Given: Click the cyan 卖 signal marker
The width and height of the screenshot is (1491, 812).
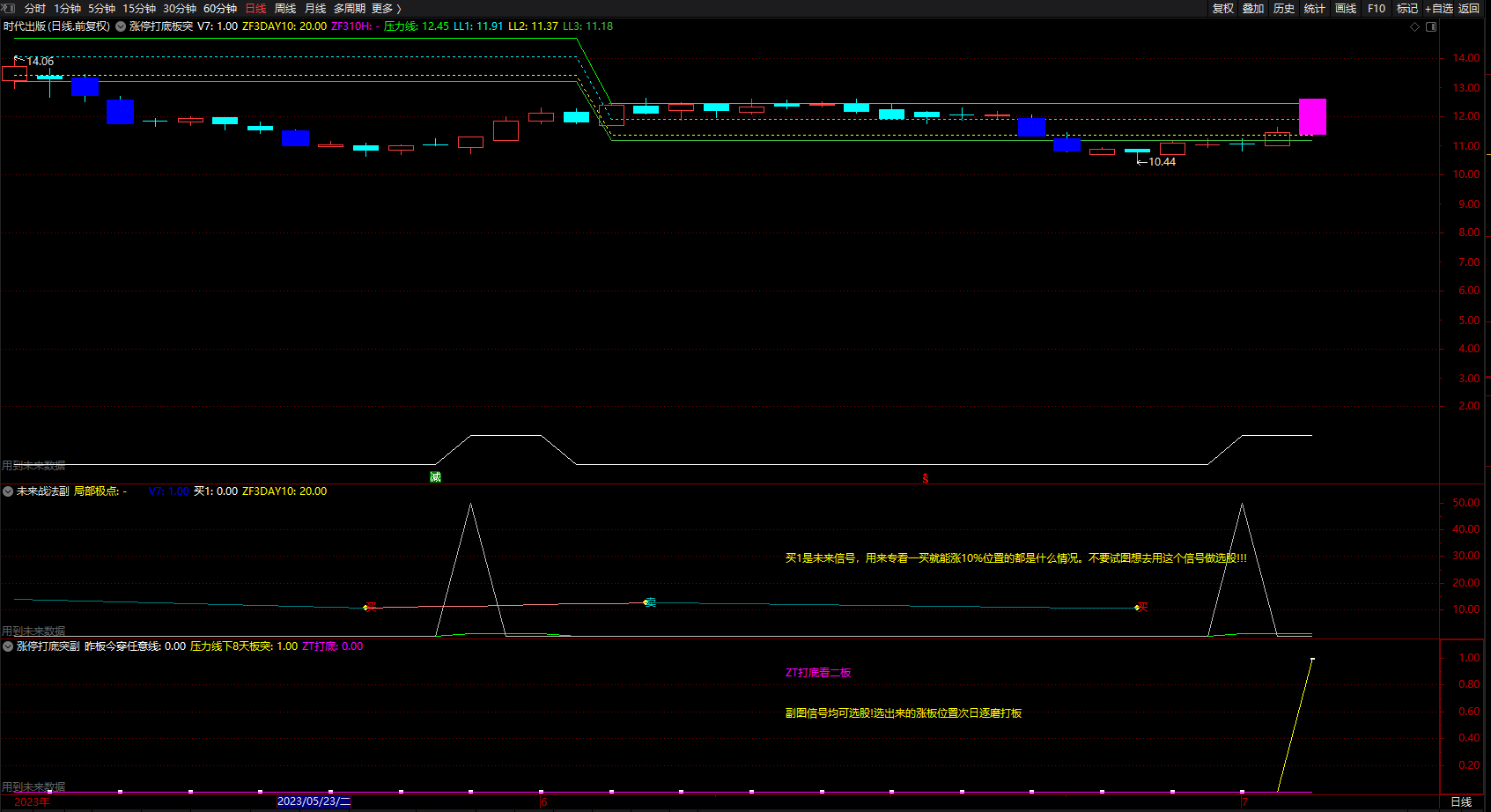Looking at the screenshot, I should [x=650, y=602].
